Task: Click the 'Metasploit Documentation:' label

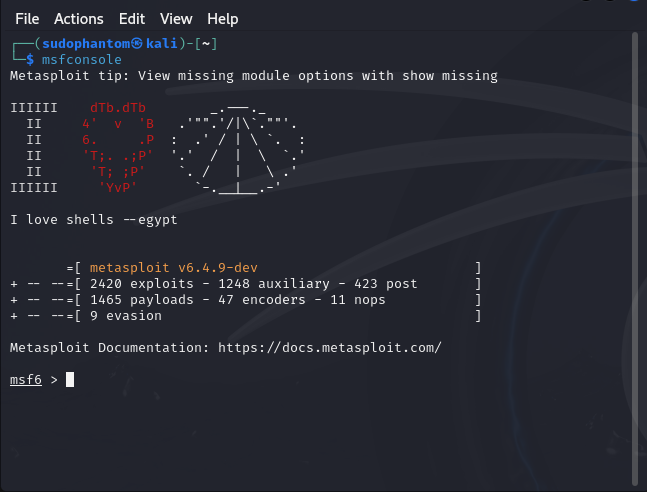Action: point(110,348)
